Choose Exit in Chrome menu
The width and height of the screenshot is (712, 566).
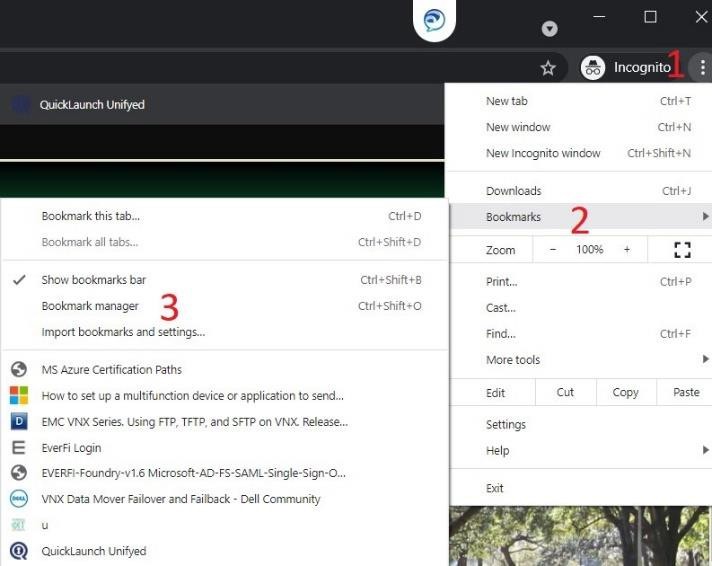click(581, 488)
